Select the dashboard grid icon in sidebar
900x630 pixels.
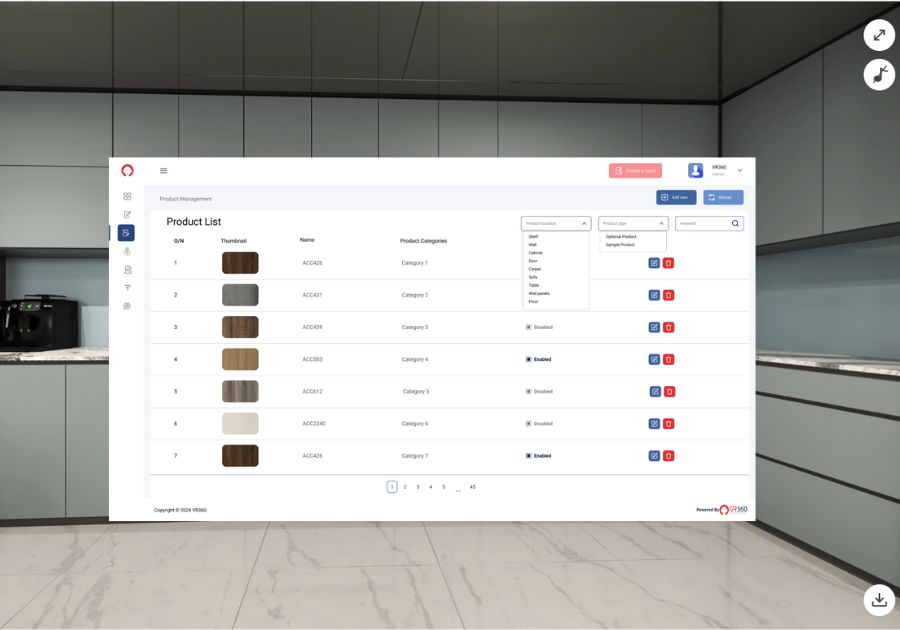[127, 196]
